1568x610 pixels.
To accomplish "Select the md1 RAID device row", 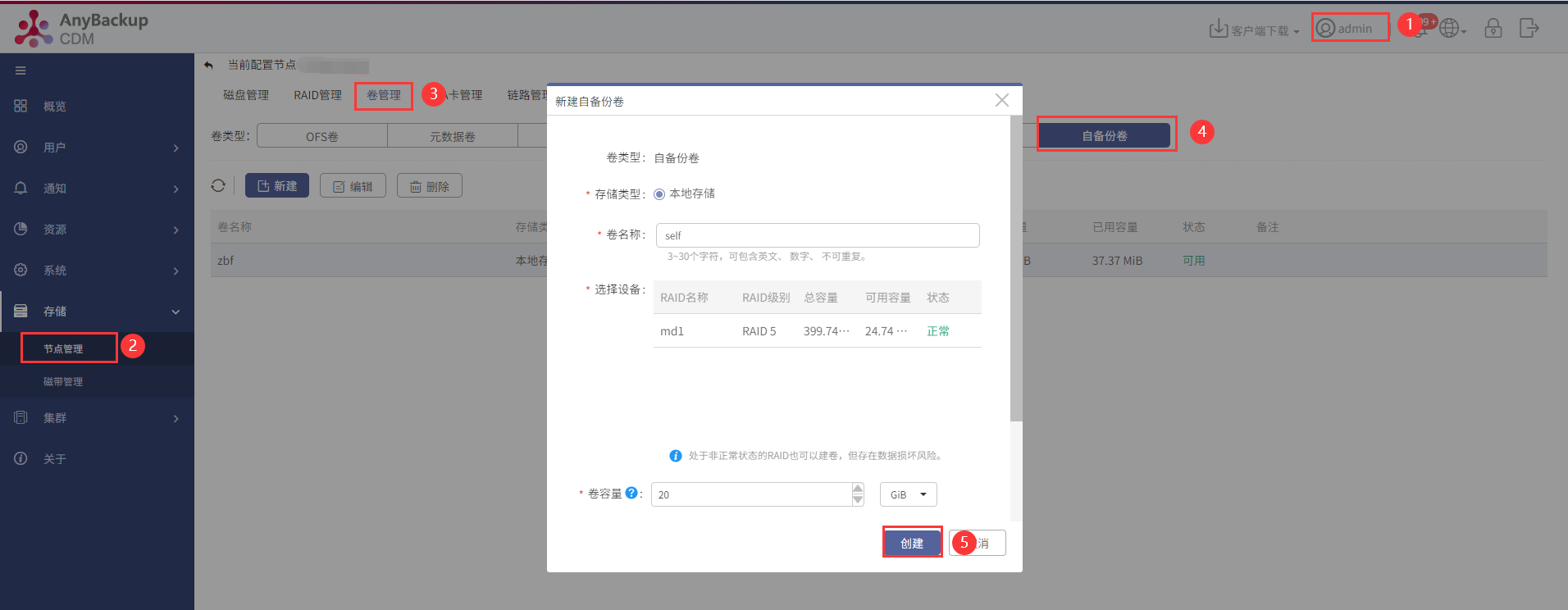I will tap(818, 331).
